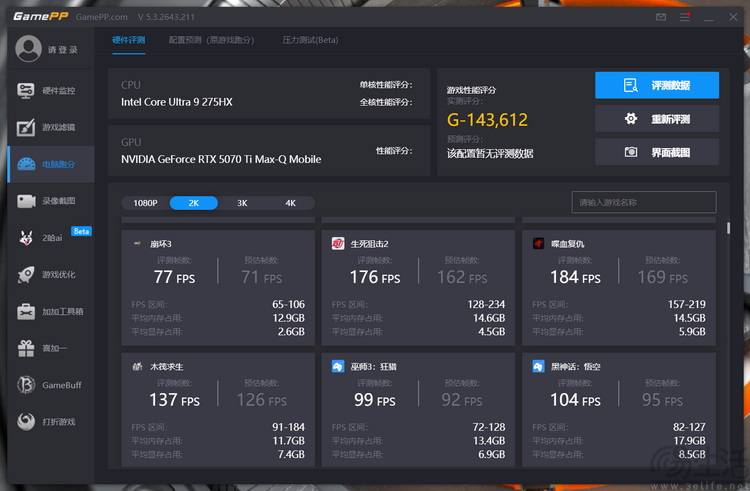
Task: Switch to 压力测试(Beta) tab
Action: click(x=310, y=40)
